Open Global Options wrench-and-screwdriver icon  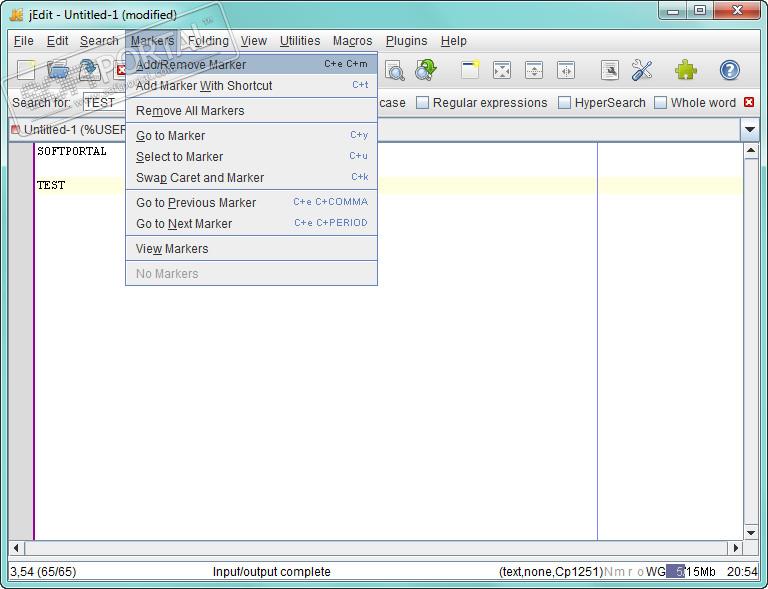tap(642, 70)
